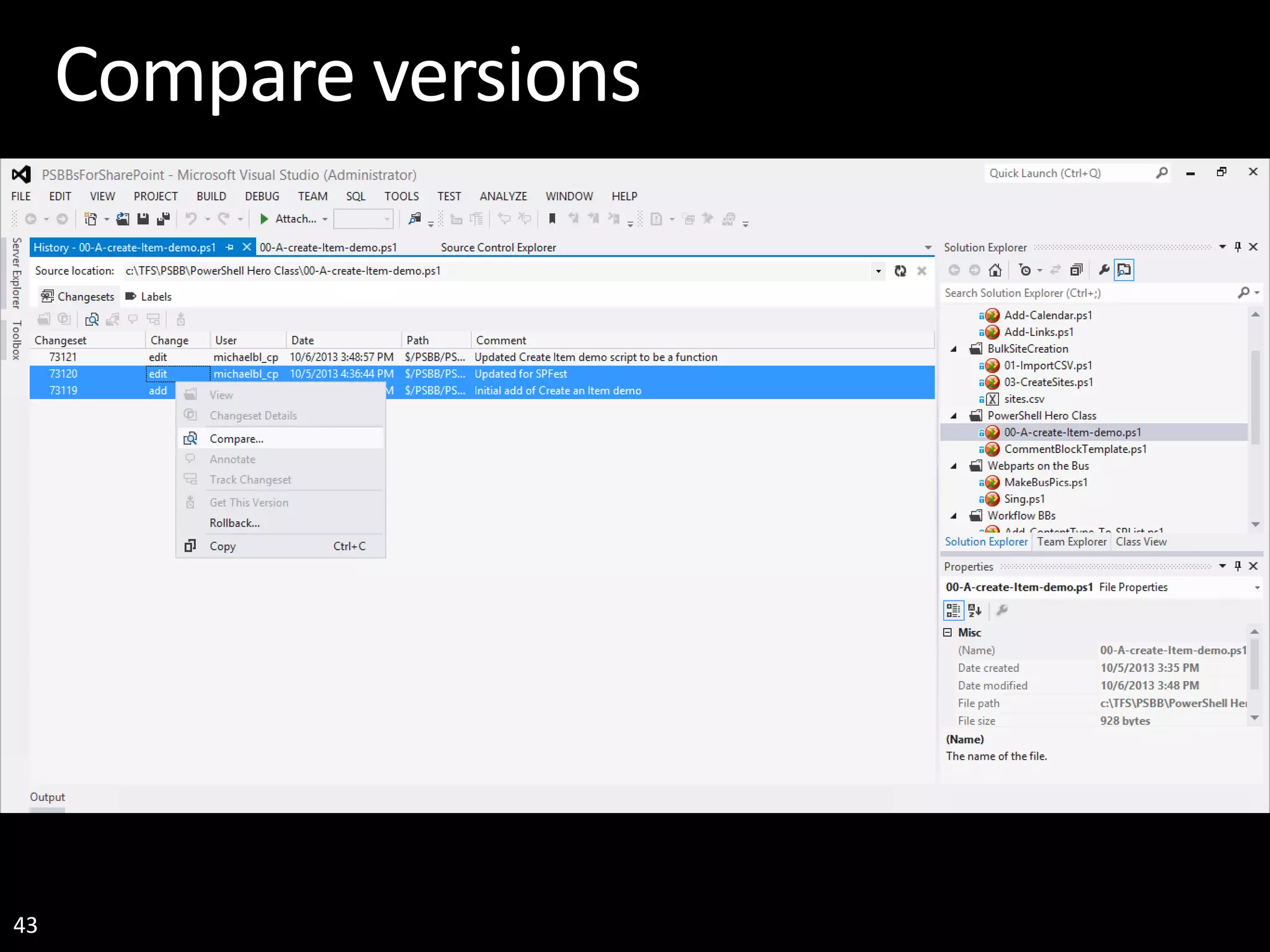
Task: Open the solution configuration combo box
Action: point(363,219)
